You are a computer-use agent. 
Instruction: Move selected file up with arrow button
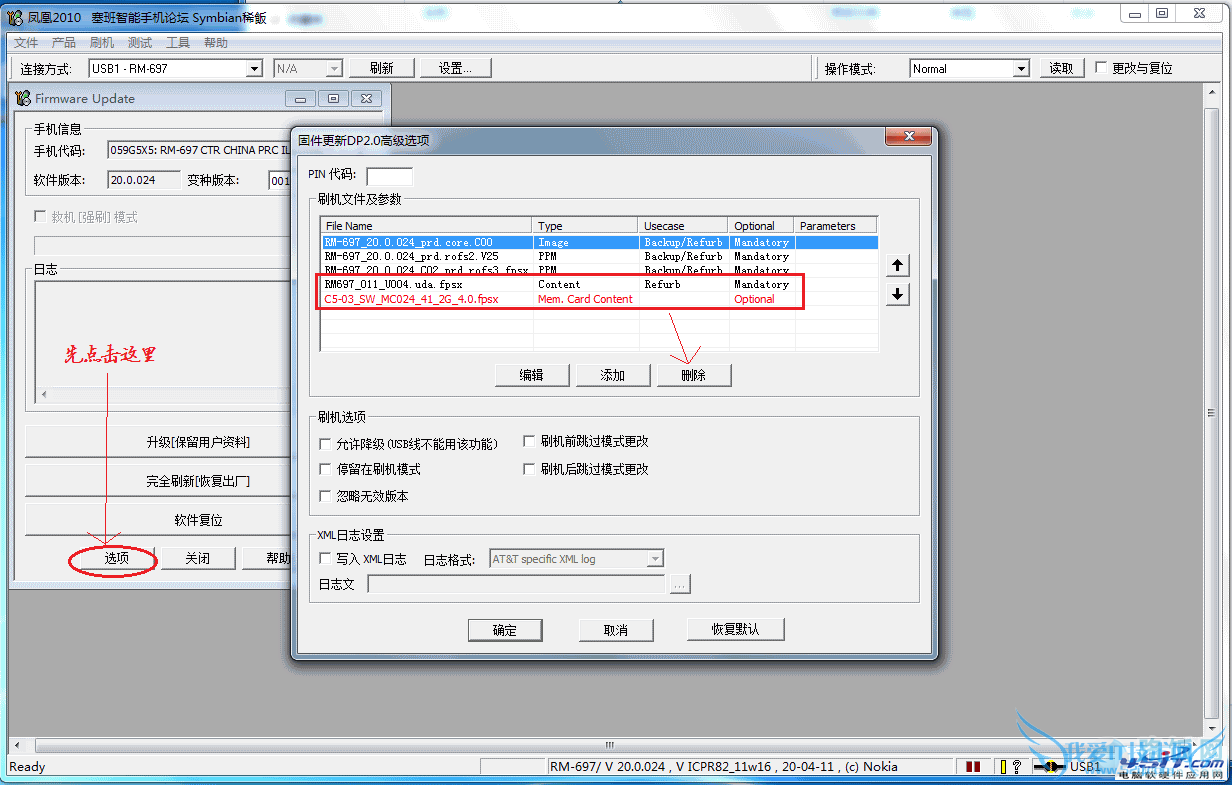coord(898,265)
